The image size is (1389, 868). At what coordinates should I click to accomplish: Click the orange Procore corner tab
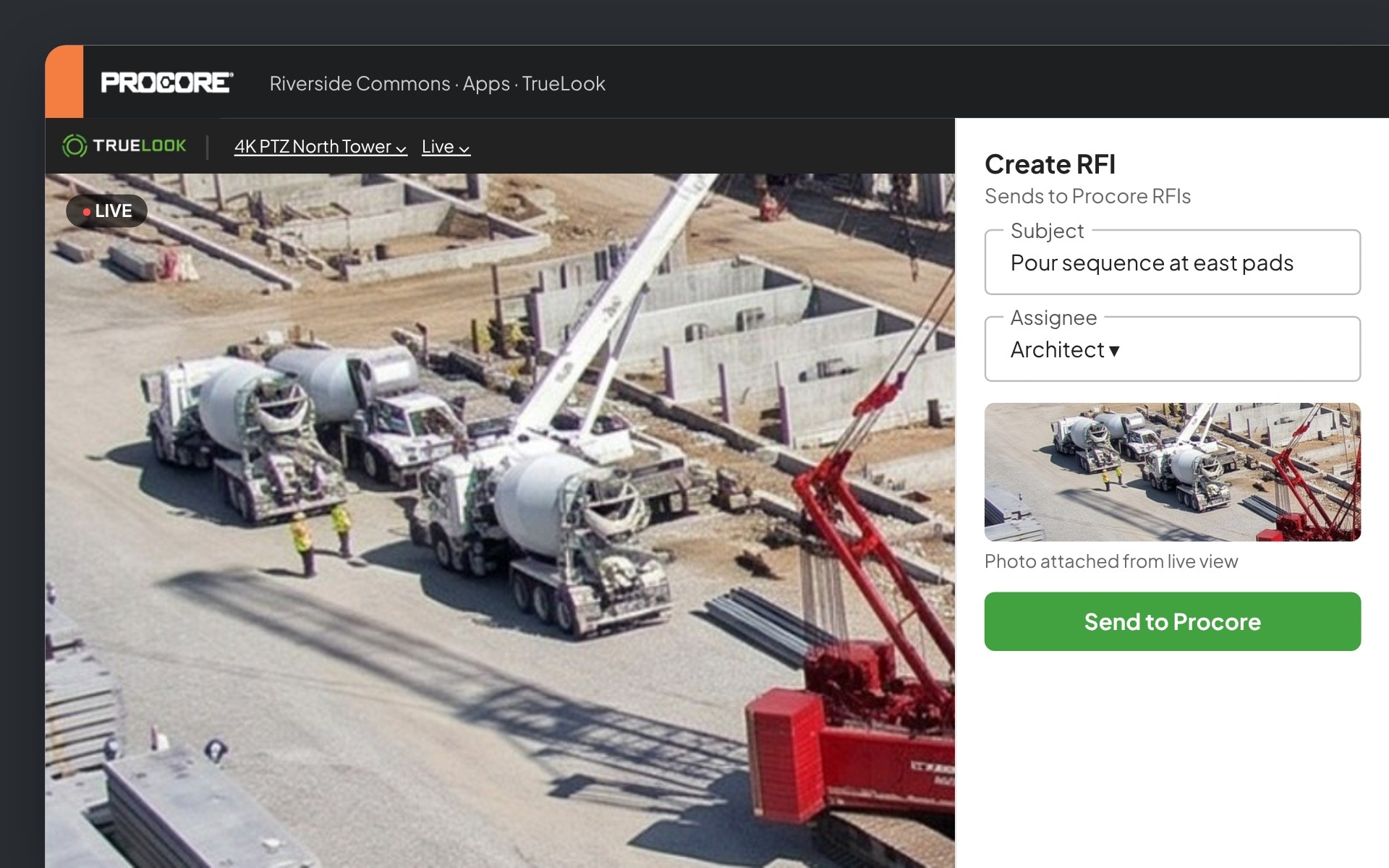tap(64, 82)
